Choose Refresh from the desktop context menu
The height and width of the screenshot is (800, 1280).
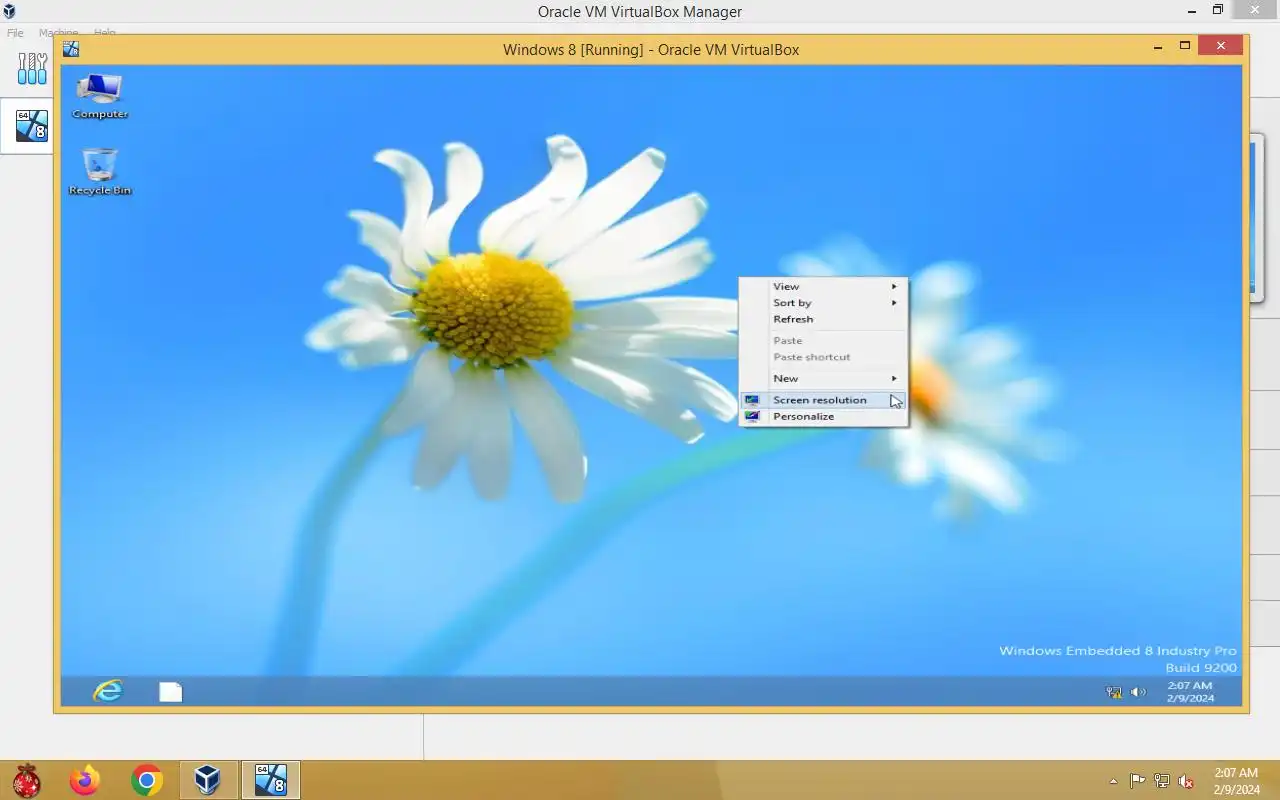pyautogui.click(x=823, y=319)
